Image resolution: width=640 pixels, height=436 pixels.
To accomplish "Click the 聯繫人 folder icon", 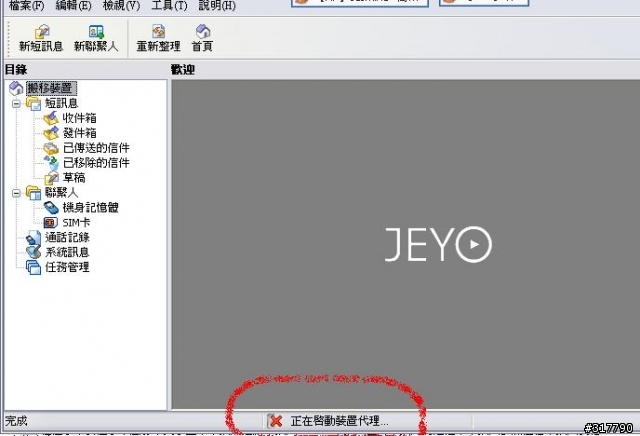I will pyautogui.click(x=34, y=193).
